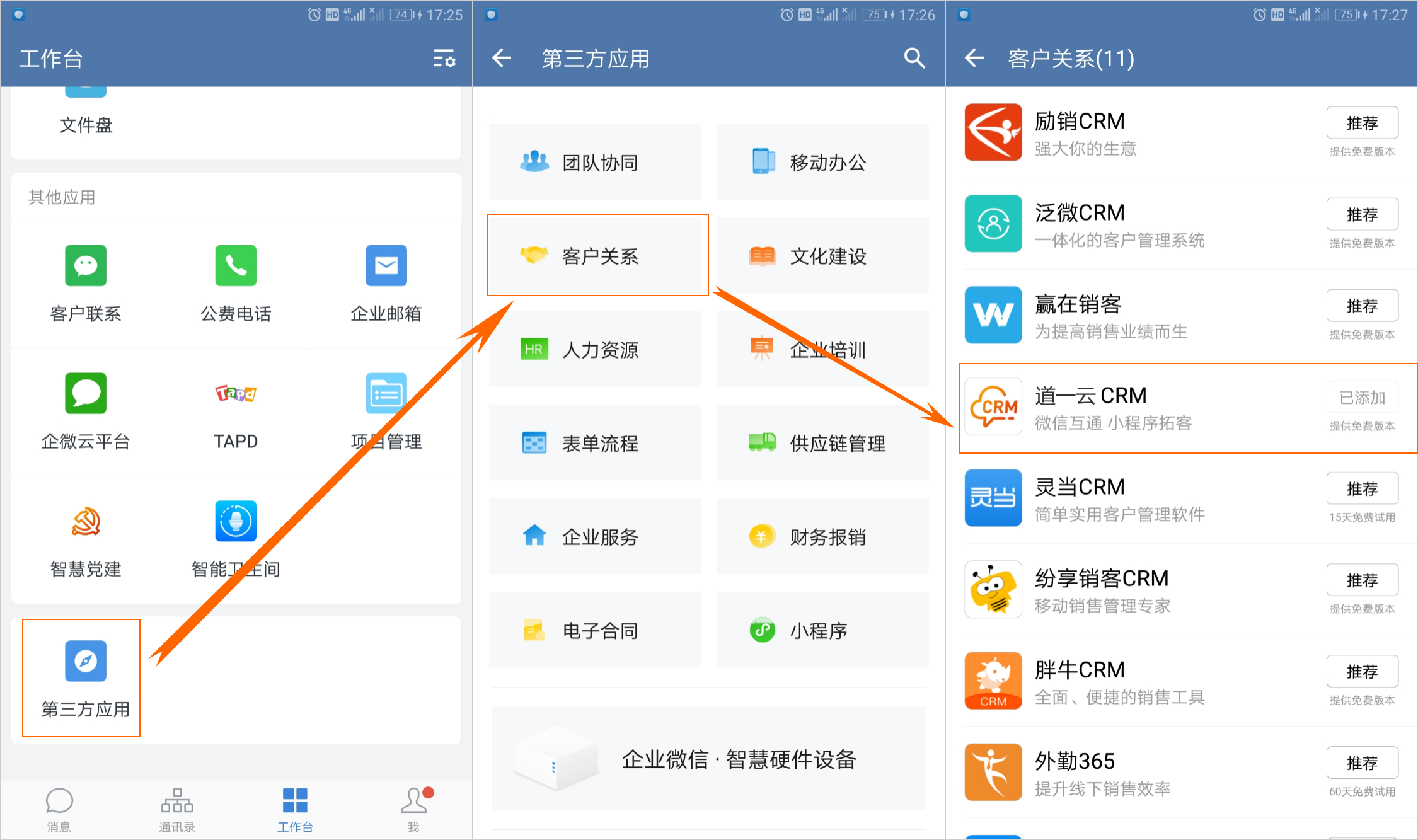This screenshot has width=1418, height=840.
Task: Open the 励销CRM app logo
Action: tap(993, 132)
